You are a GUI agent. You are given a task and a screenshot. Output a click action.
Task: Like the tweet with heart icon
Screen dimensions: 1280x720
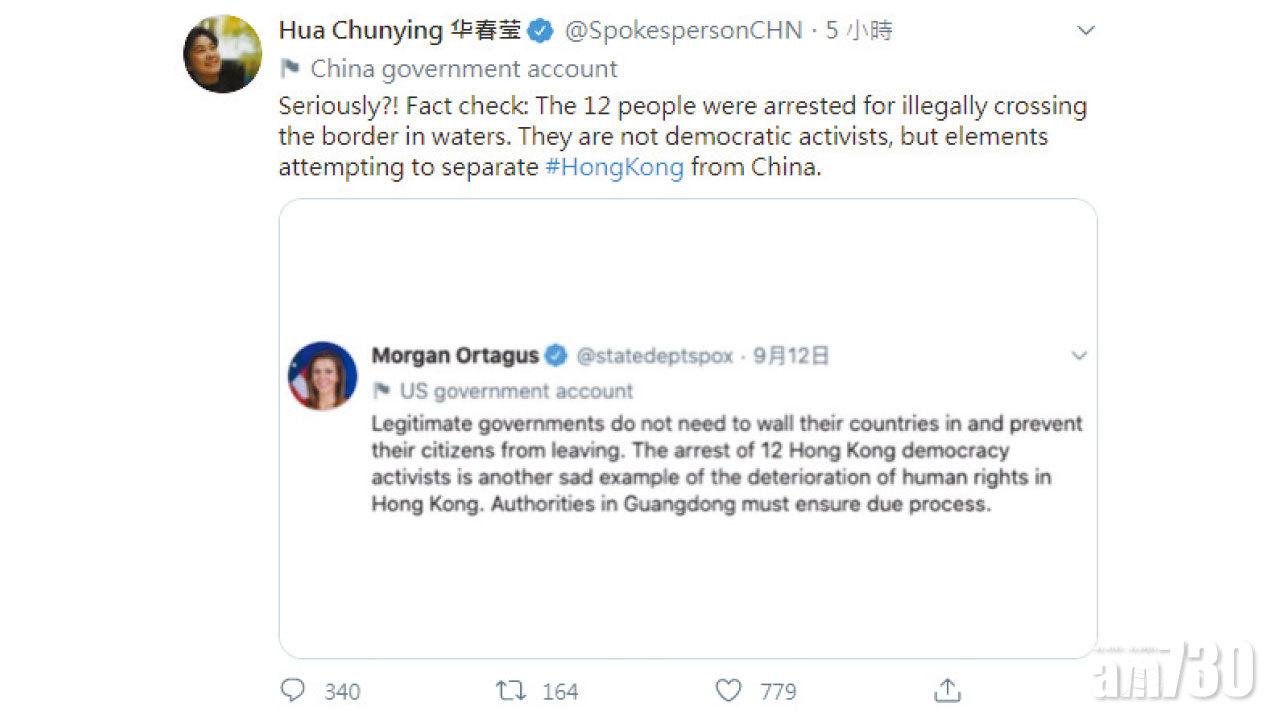(x=729, y=691)
